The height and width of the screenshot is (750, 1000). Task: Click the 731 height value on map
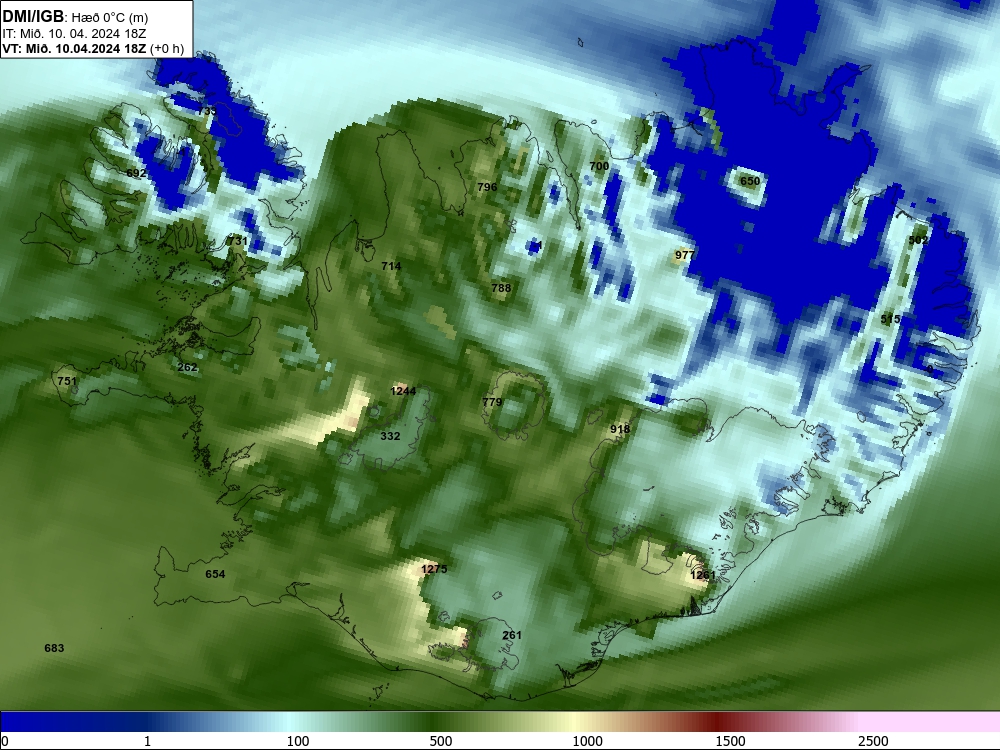click(237, 241)
